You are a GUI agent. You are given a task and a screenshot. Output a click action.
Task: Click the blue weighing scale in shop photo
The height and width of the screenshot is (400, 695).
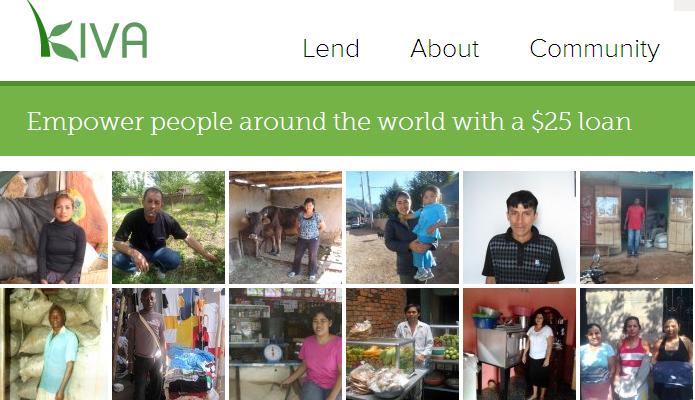pos(273,353)
